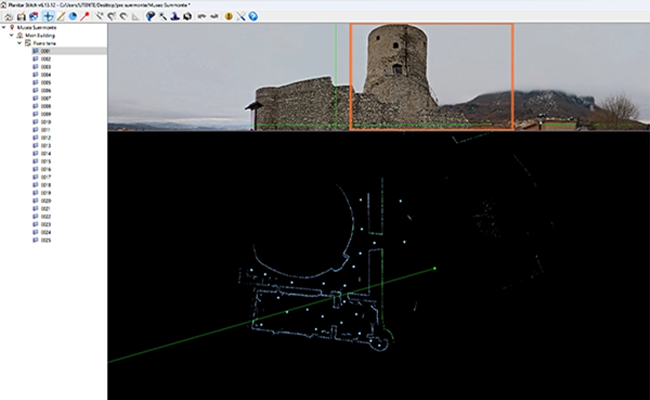
Task: Select the red pin tool
Action: pos(85,16)
